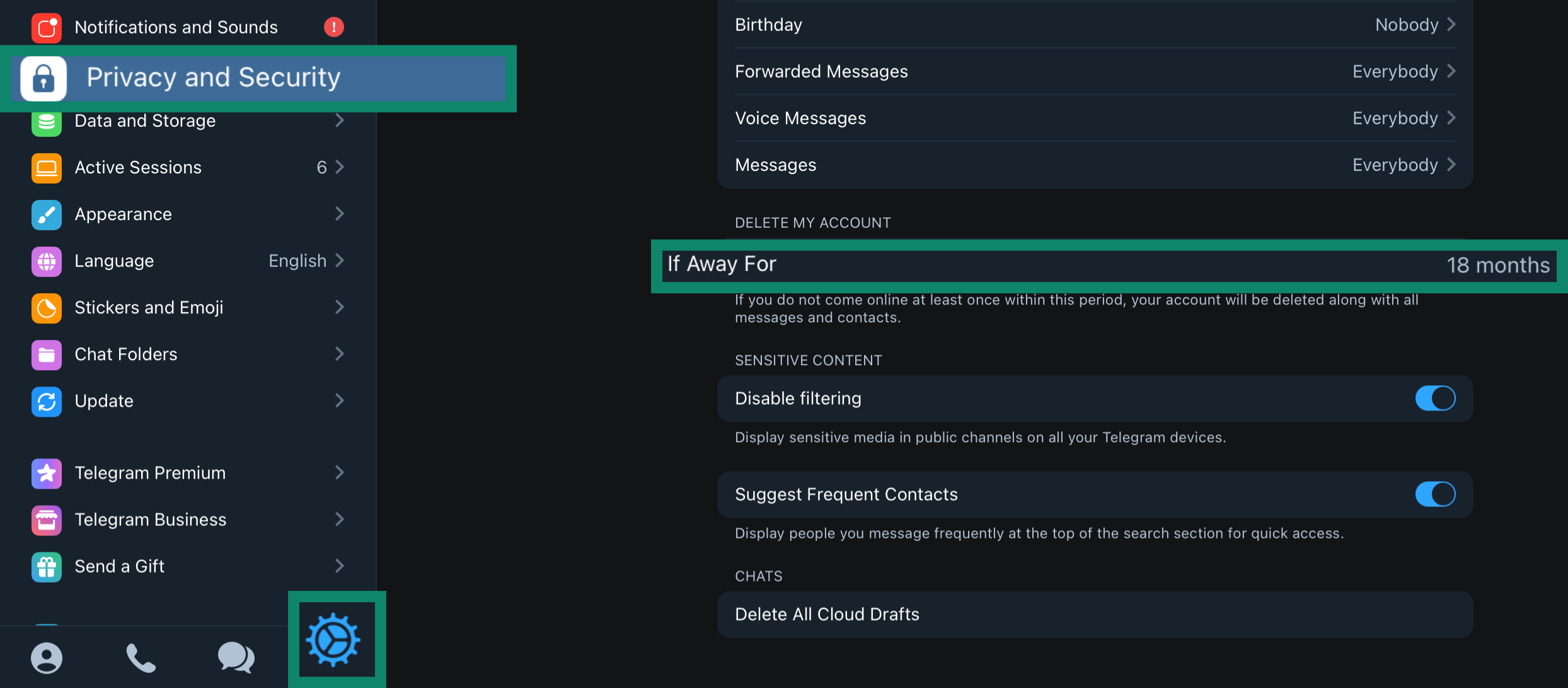This screenshot has height=688, width=1568.
Task: Click the Notifications and Sounds icon
Action: click(x=47, y=28)
